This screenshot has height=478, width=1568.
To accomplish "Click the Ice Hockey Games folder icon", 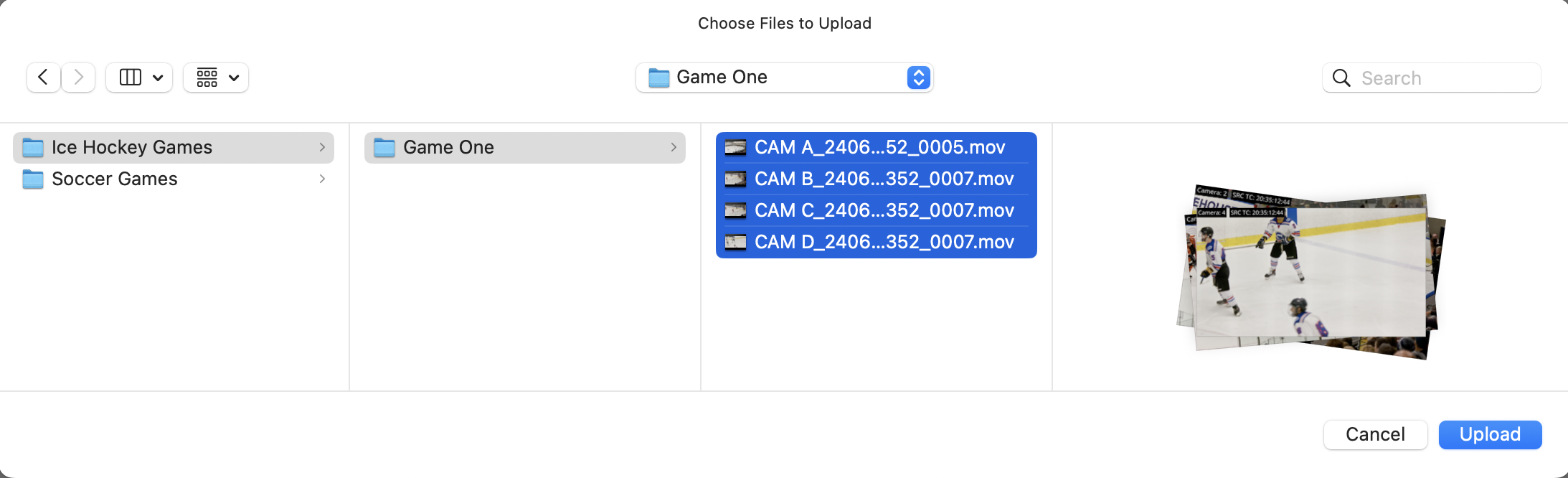I will (x=32, y=146).
